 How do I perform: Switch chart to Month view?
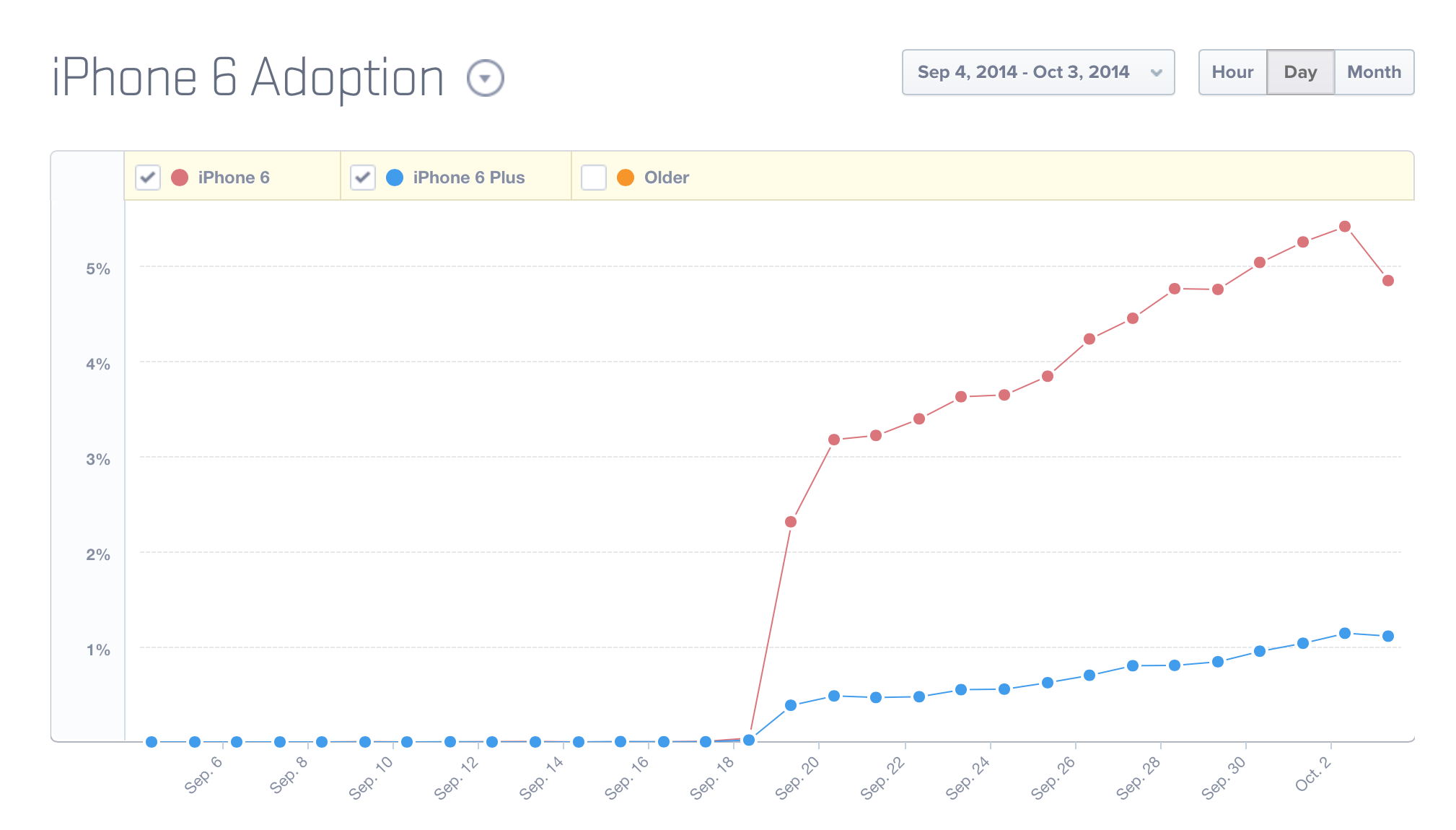click(x=1374, y=72)
